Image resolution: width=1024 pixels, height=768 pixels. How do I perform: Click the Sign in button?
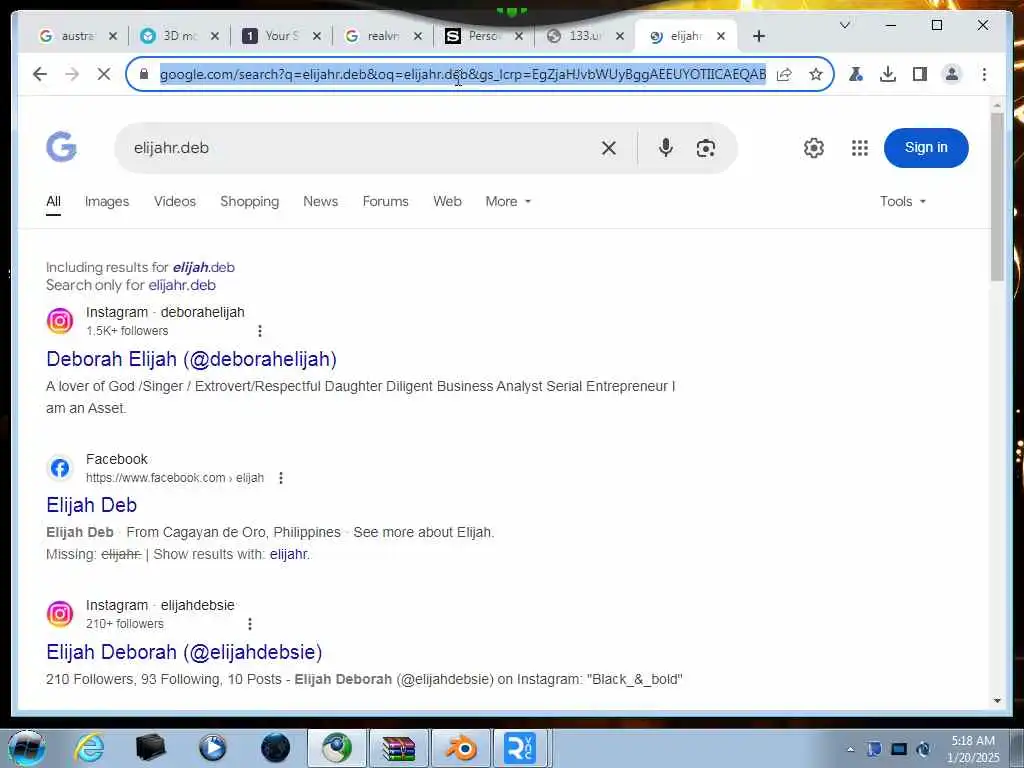click(x=926, y=148)
